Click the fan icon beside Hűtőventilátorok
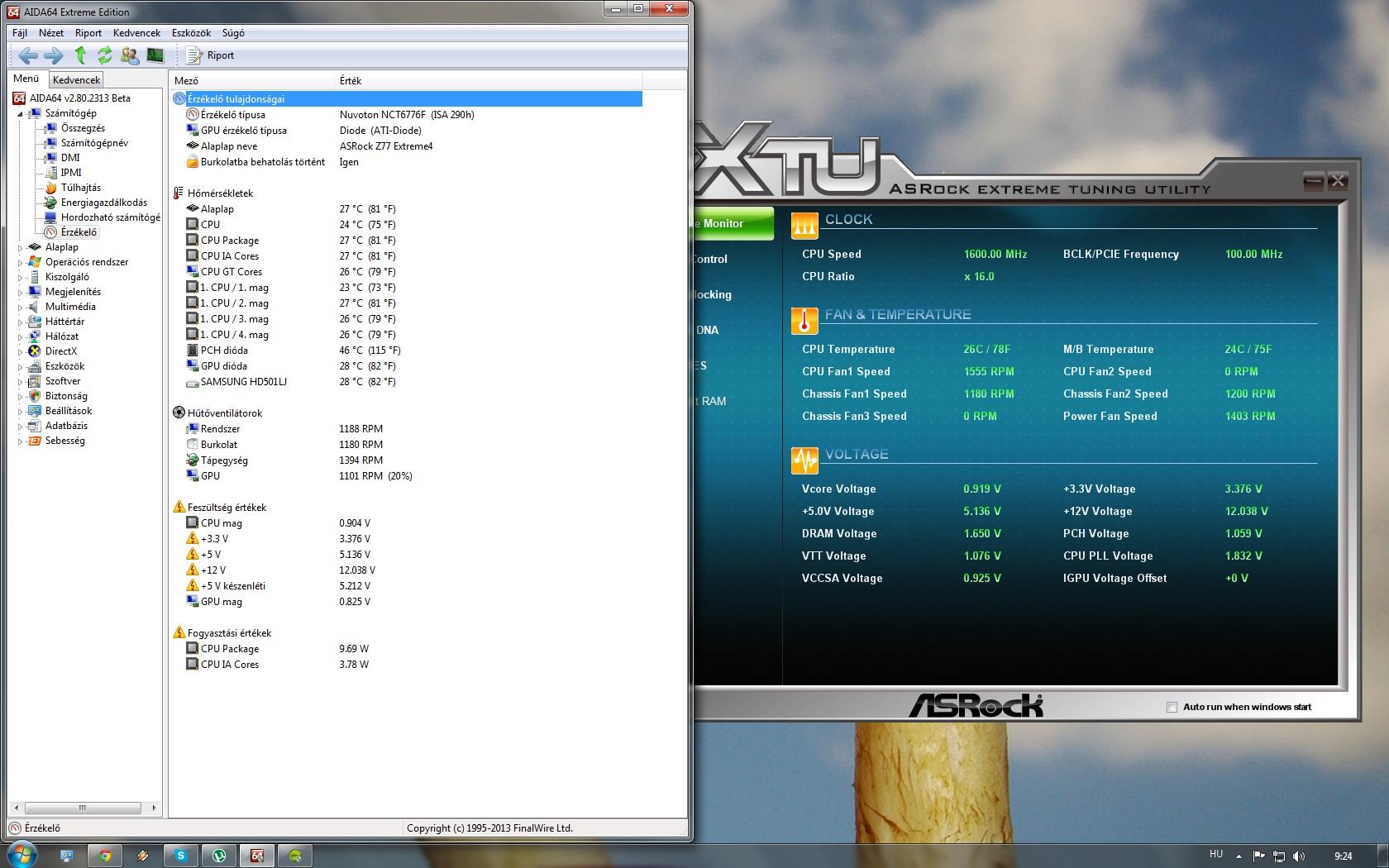Screen dimensions: 1389x868 pyautogui.click(x=179, y=413)
